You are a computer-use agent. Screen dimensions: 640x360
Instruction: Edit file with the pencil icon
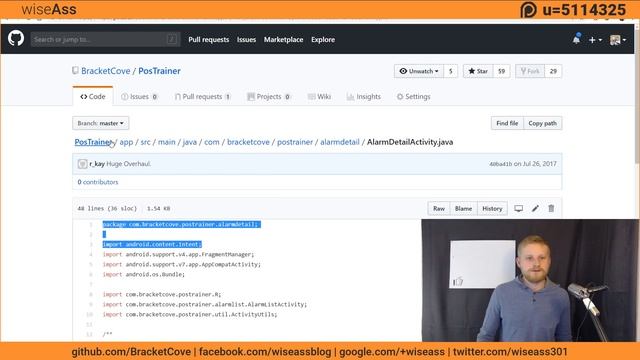(535, 209)
